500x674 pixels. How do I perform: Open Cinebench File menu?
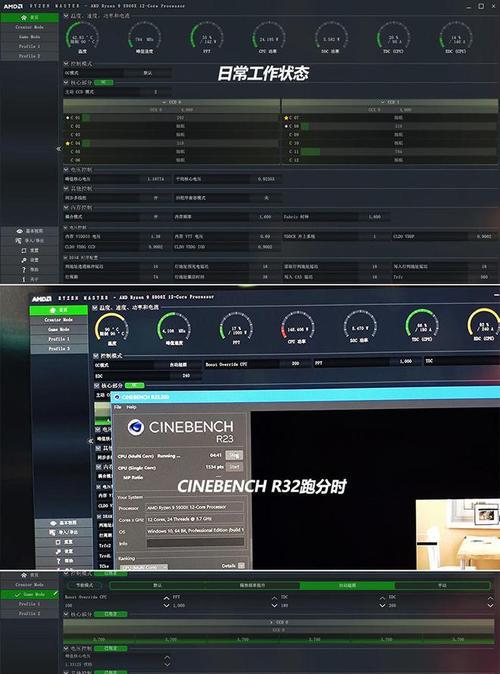tap(117, 407)
